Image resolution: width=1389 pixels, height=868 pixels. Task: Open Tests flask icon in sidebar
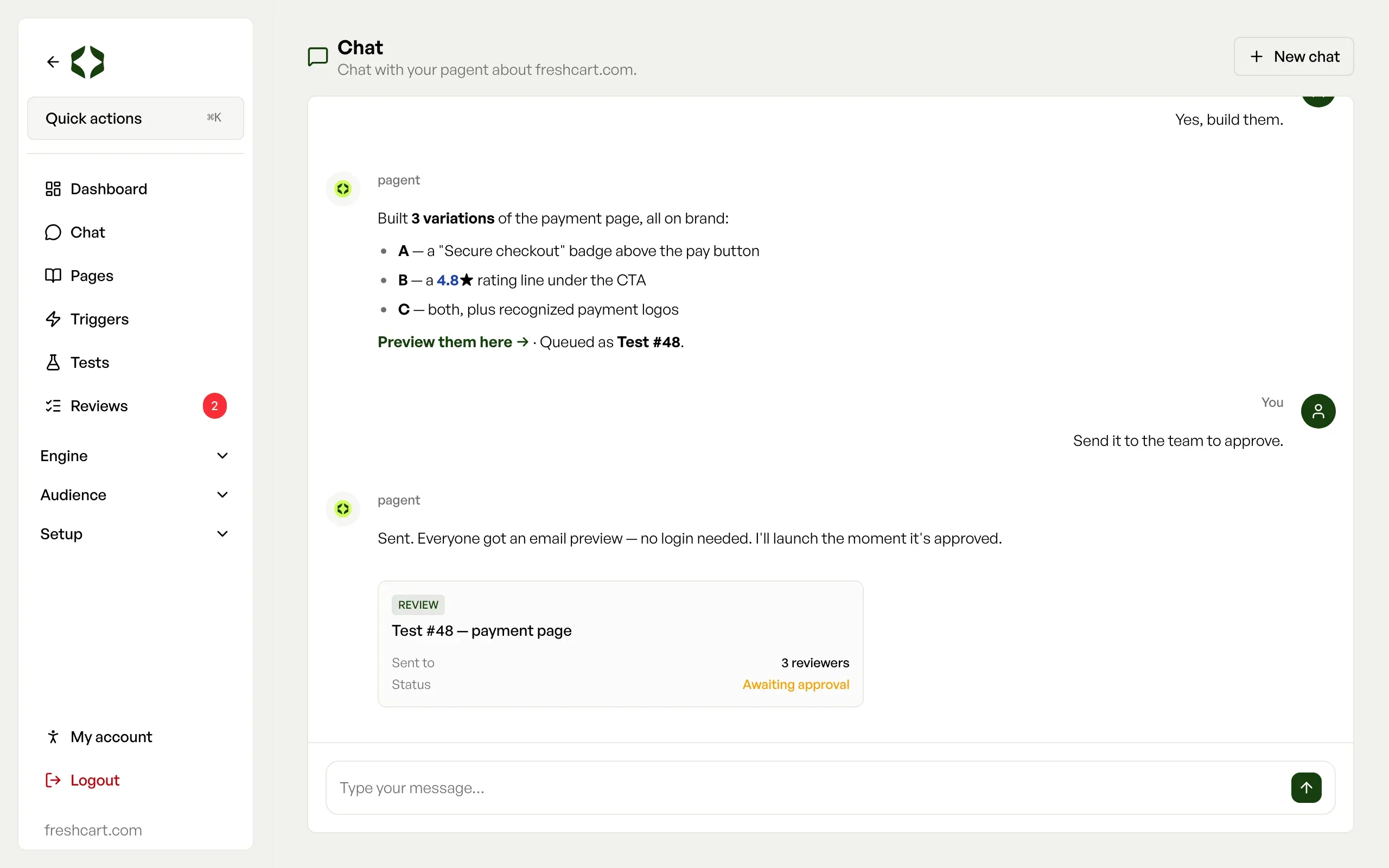[x=53, y=362]
